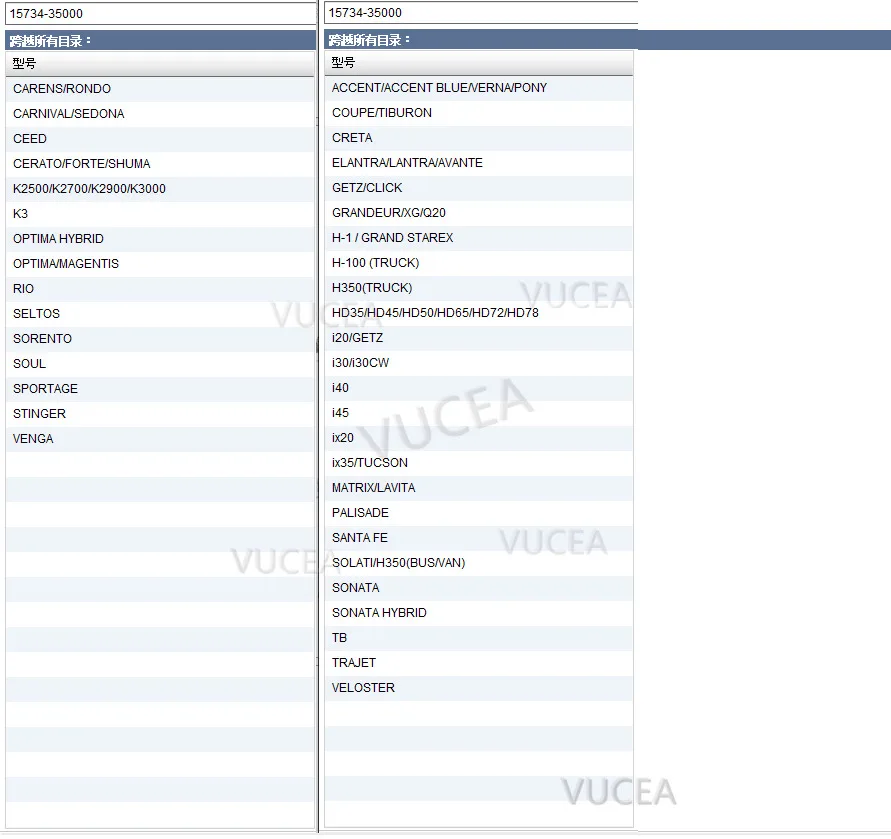Select ACCENT/ACCENT BLUE/VERNA/PONY row
891x839 pixels.
(x=479, y=88)
